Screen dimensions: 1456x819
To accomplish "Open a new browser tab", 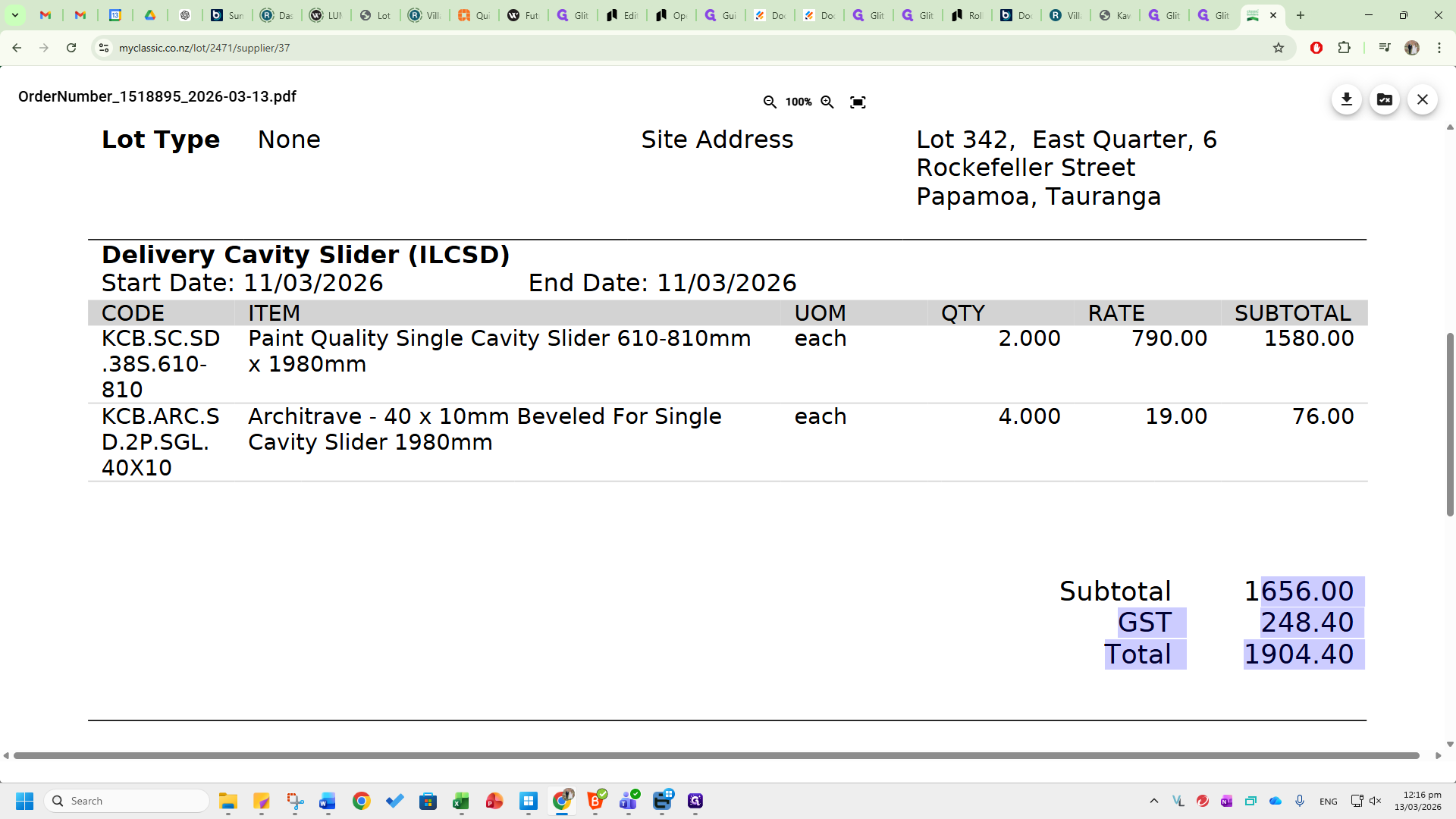I will tap(1301, 15).
